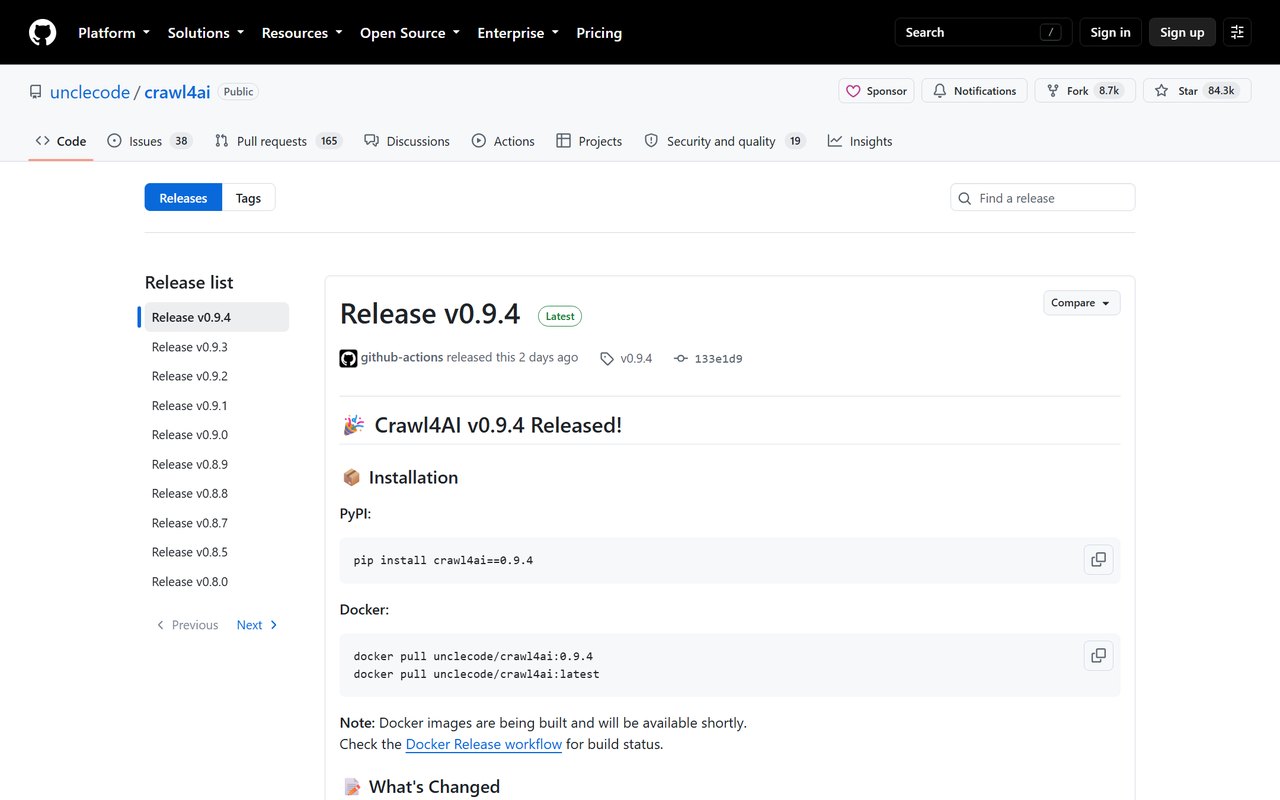Screen dimensions: 1280x800
Task: Sponsor the repository with heart button
Action: click(x=875, y=91)
